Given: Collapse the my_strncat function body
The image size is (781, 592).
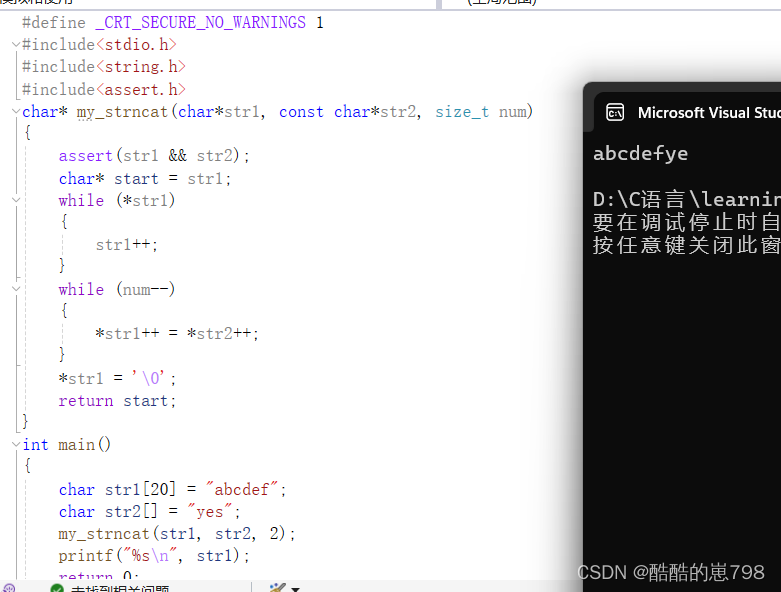Looking at the screenshot, I should tap(16, 111).
